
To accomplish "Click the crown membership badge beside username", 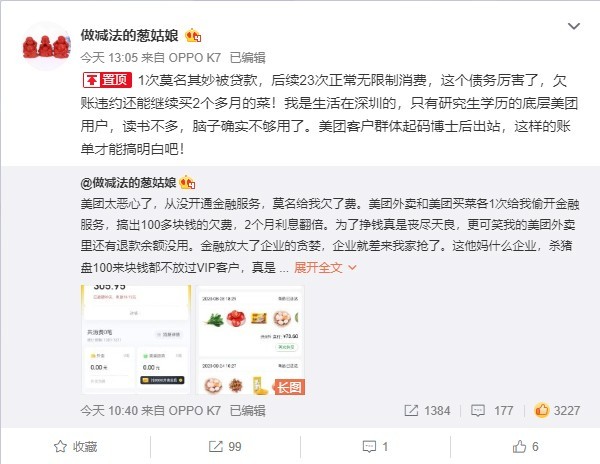I will (193, 36).
